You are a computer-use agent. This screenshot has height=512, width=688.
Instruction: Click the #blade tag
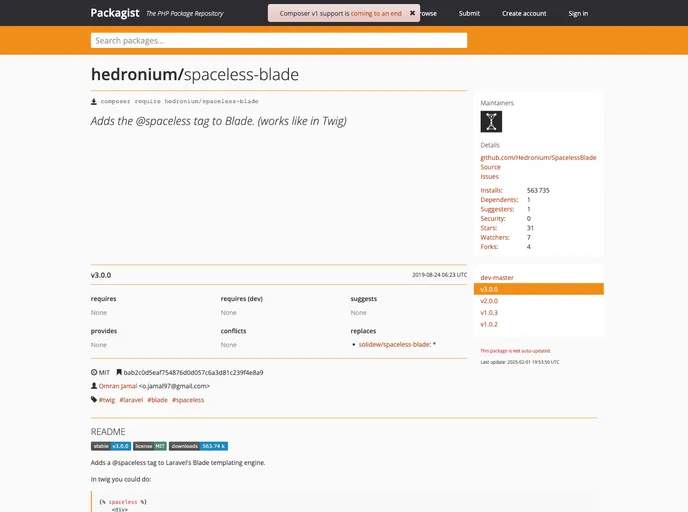158,400
